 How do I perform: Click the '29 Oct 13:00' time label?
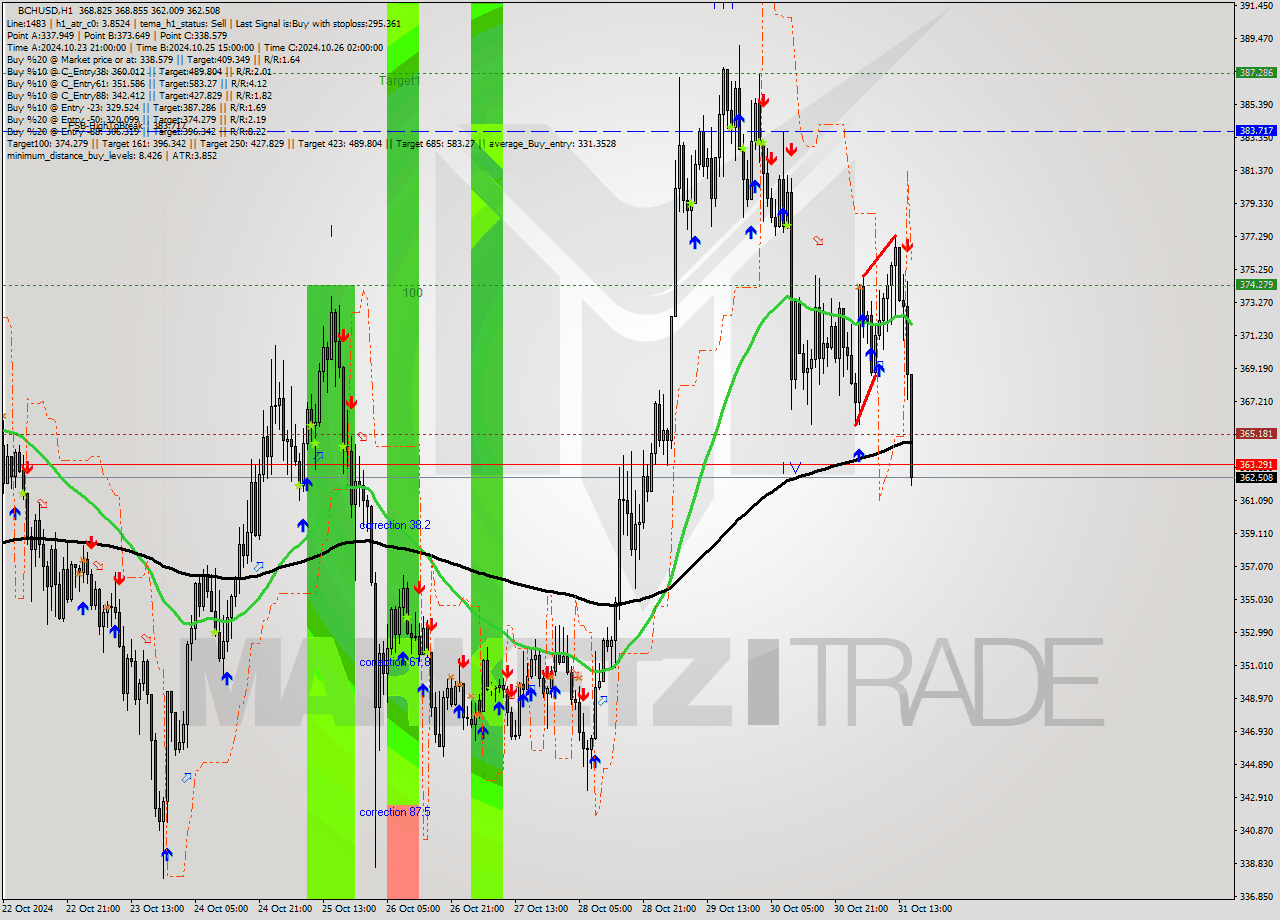(x=733, y=909)
